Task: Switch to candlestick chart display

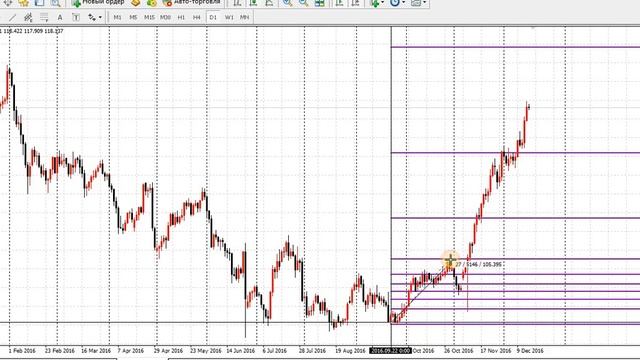Action: 253,3
